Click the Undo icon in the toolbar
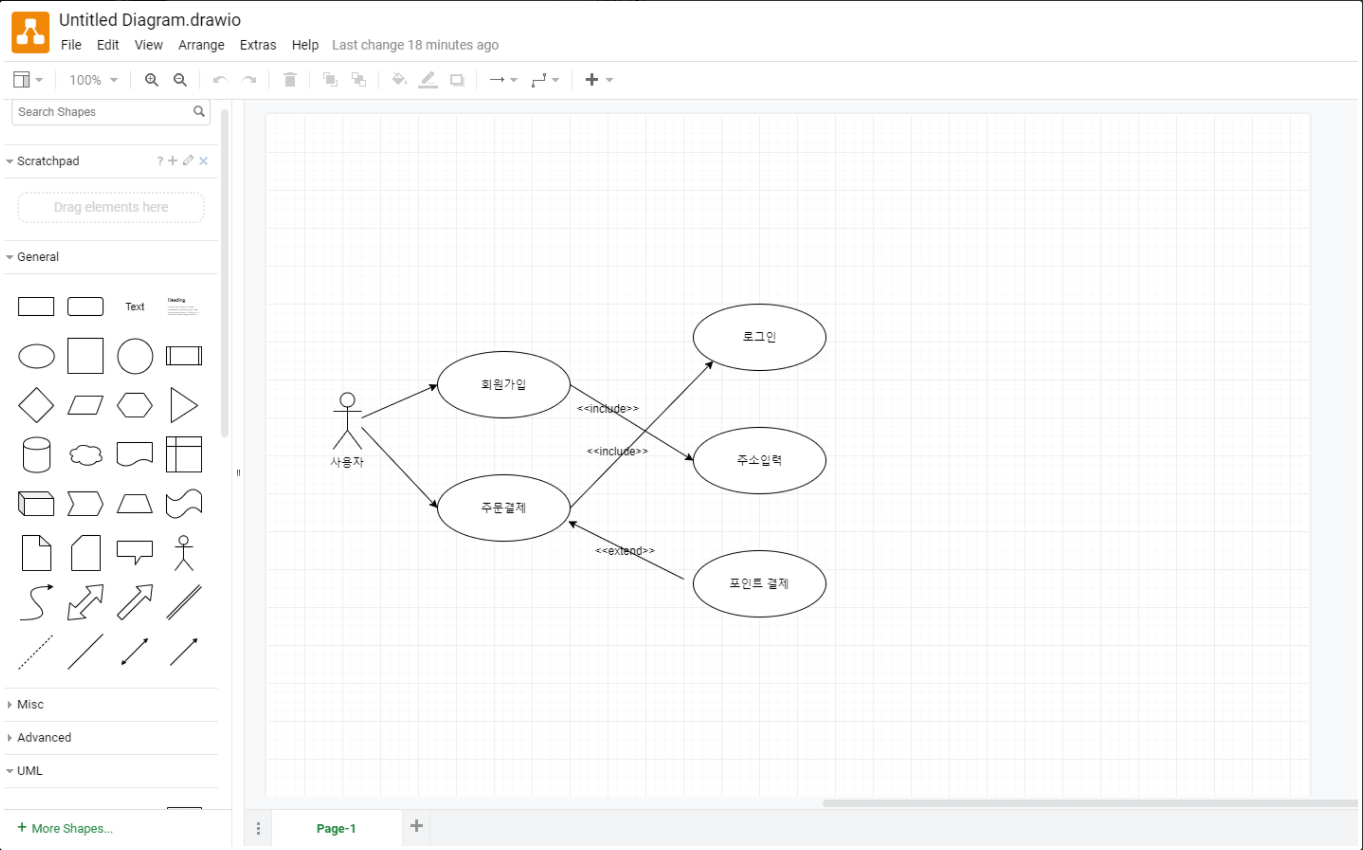This screenshot has width=1363, height=850. 219,79
